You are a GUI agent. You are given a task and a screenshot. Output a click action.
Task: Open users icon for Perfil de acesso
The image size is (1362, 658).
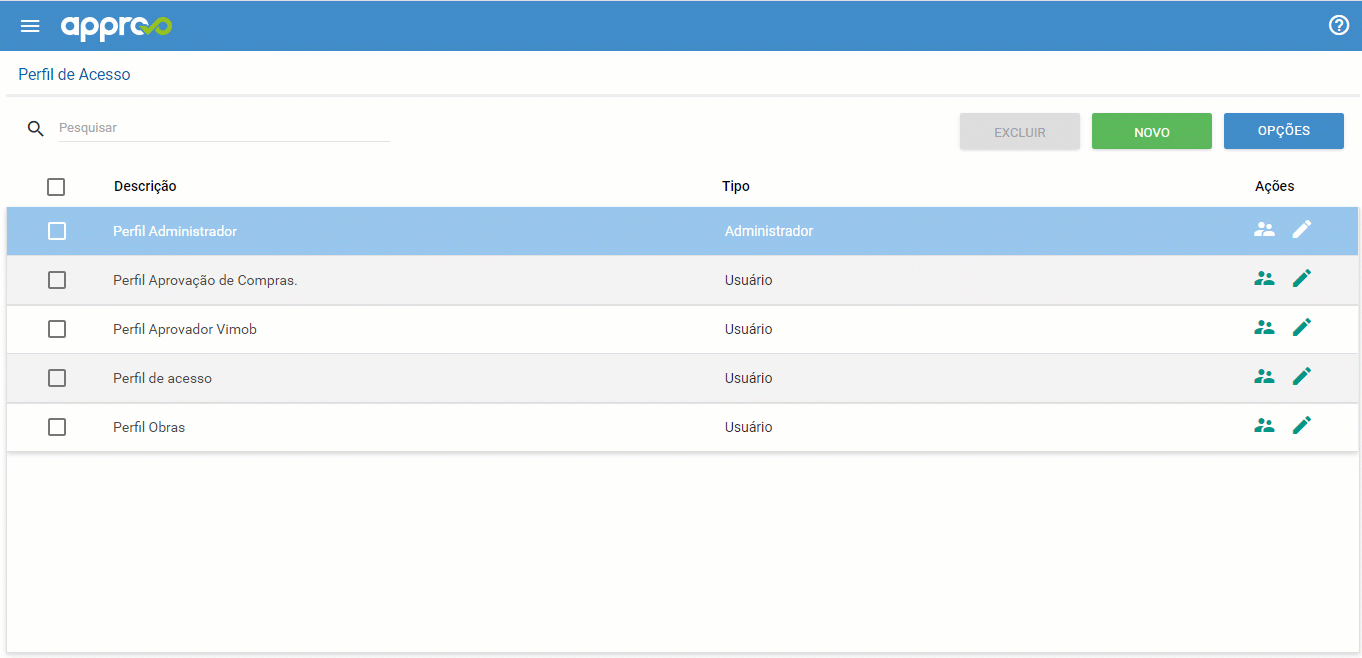1265,377
